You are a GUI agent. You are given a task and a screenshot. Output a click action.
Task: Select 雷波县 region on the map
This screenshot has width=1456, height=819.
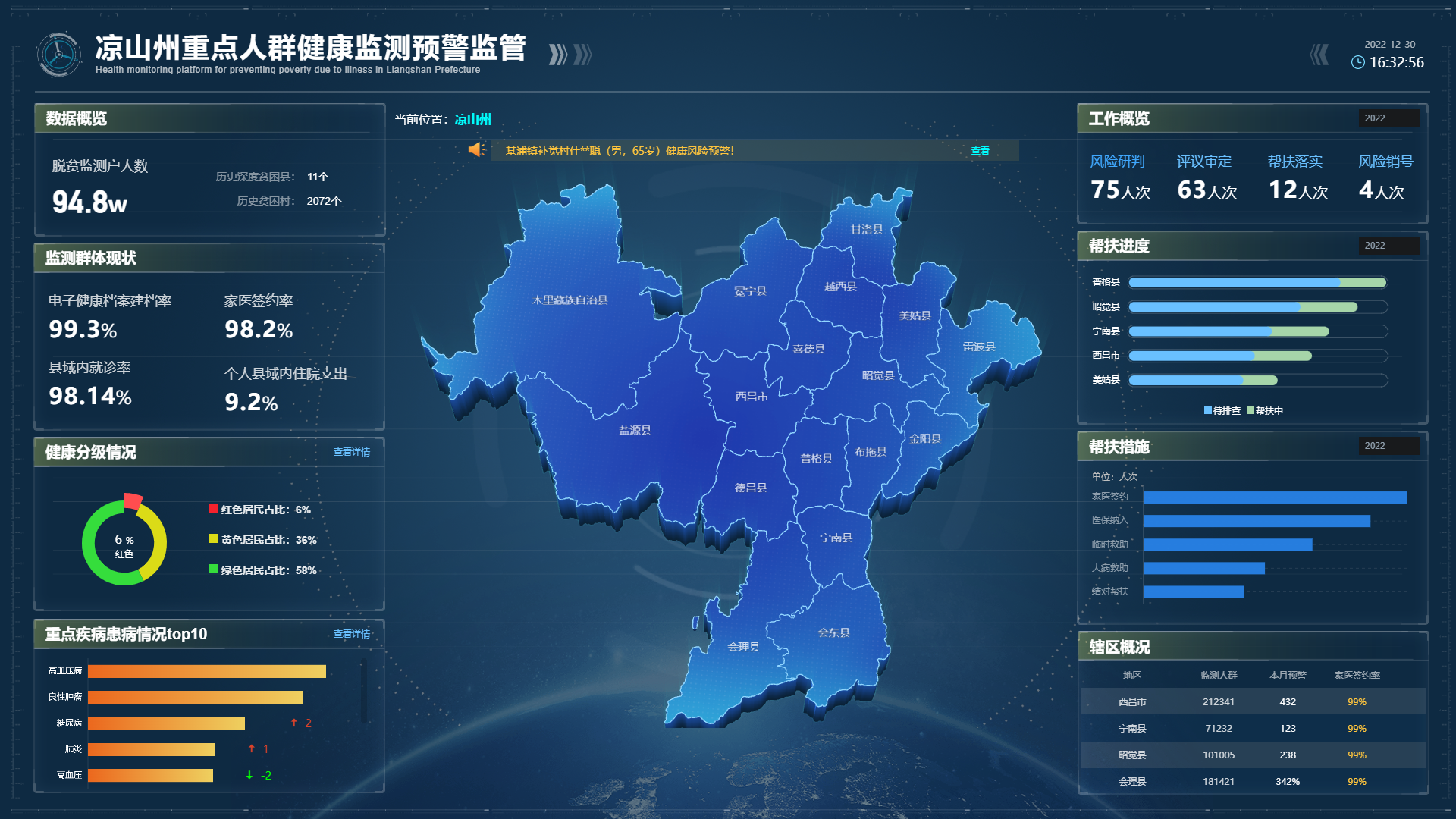(978, 347)
